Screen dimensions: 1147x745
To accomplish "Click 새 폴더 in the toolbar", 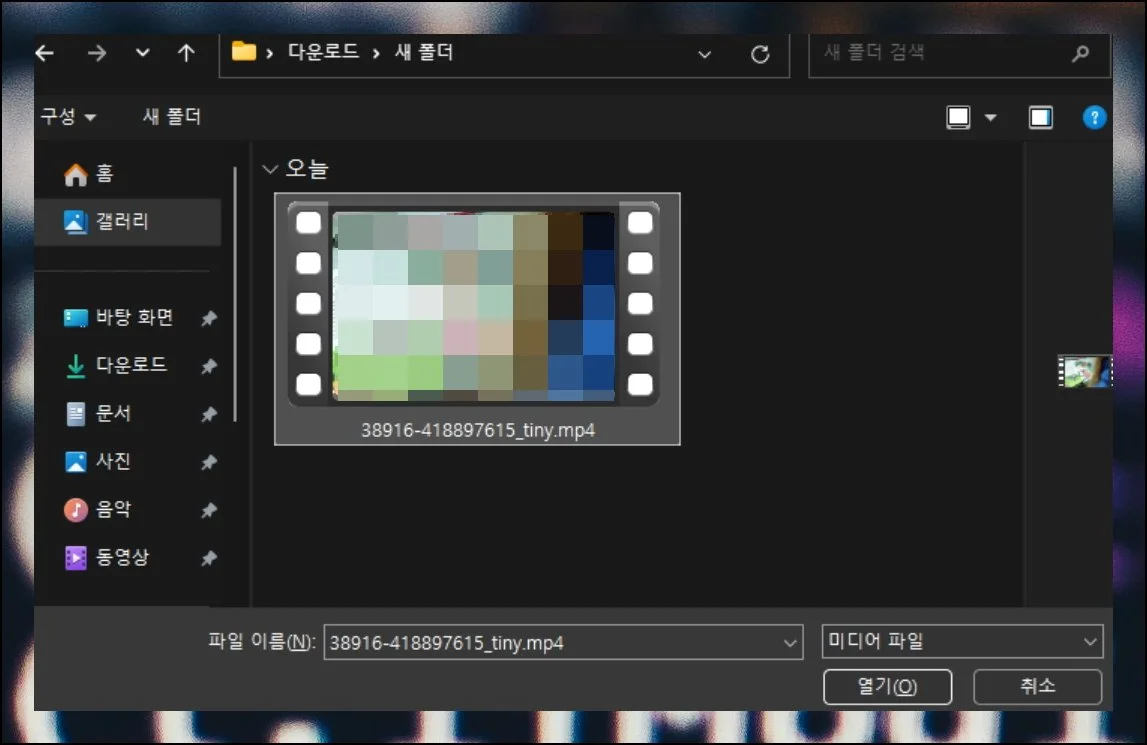I will [x=172, y=117].
